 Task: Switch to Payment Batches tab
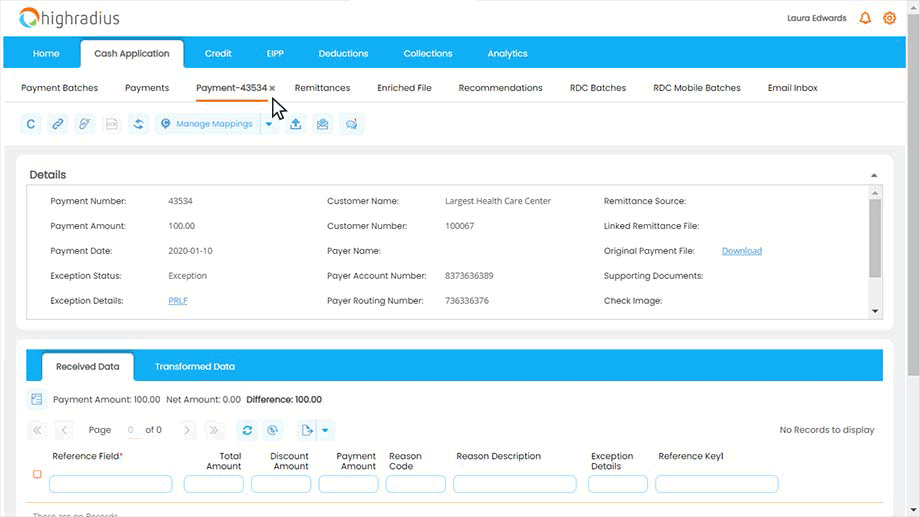[59, 88]
